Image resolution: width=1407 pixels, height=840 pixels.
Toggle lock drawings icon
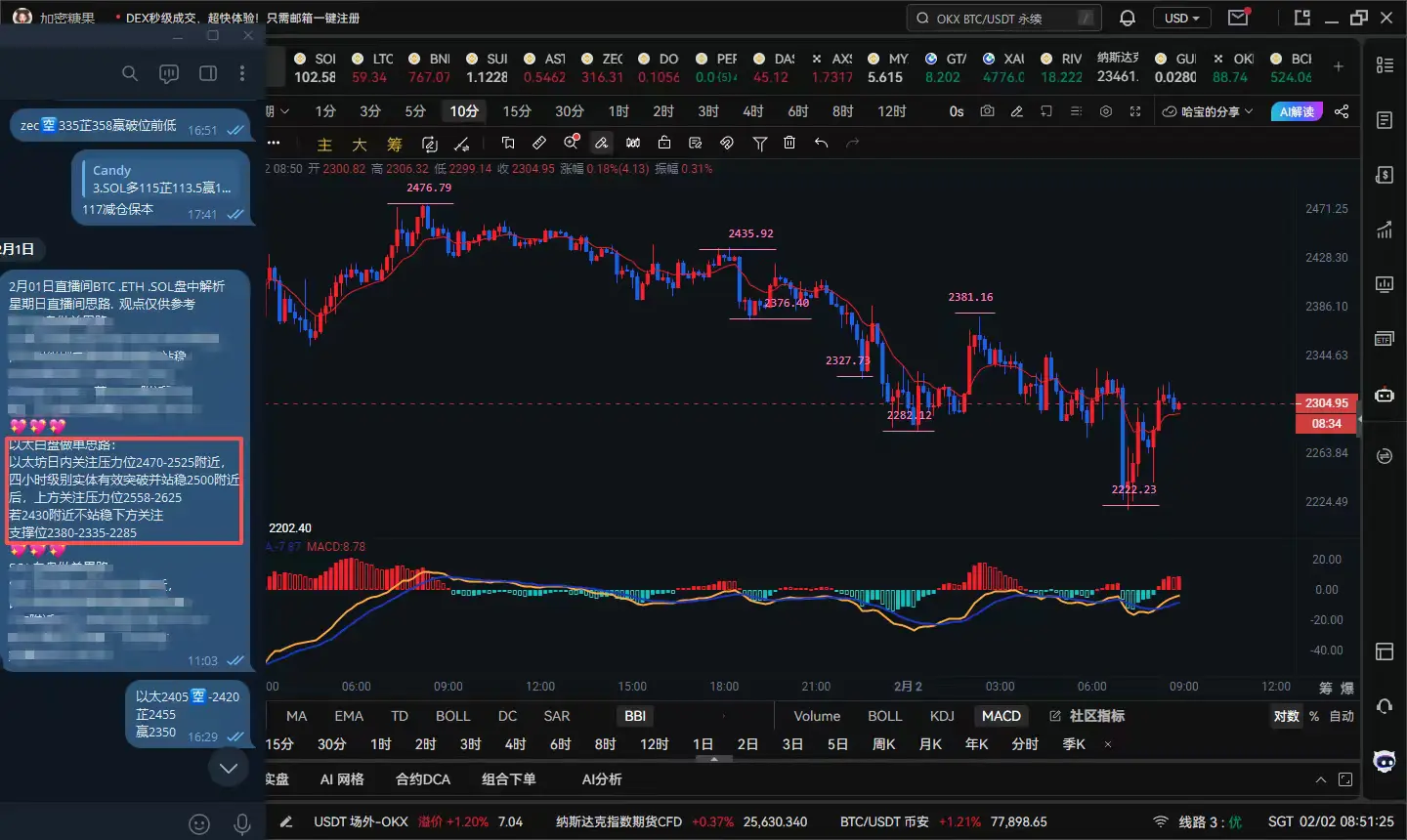tap(664, 143)
